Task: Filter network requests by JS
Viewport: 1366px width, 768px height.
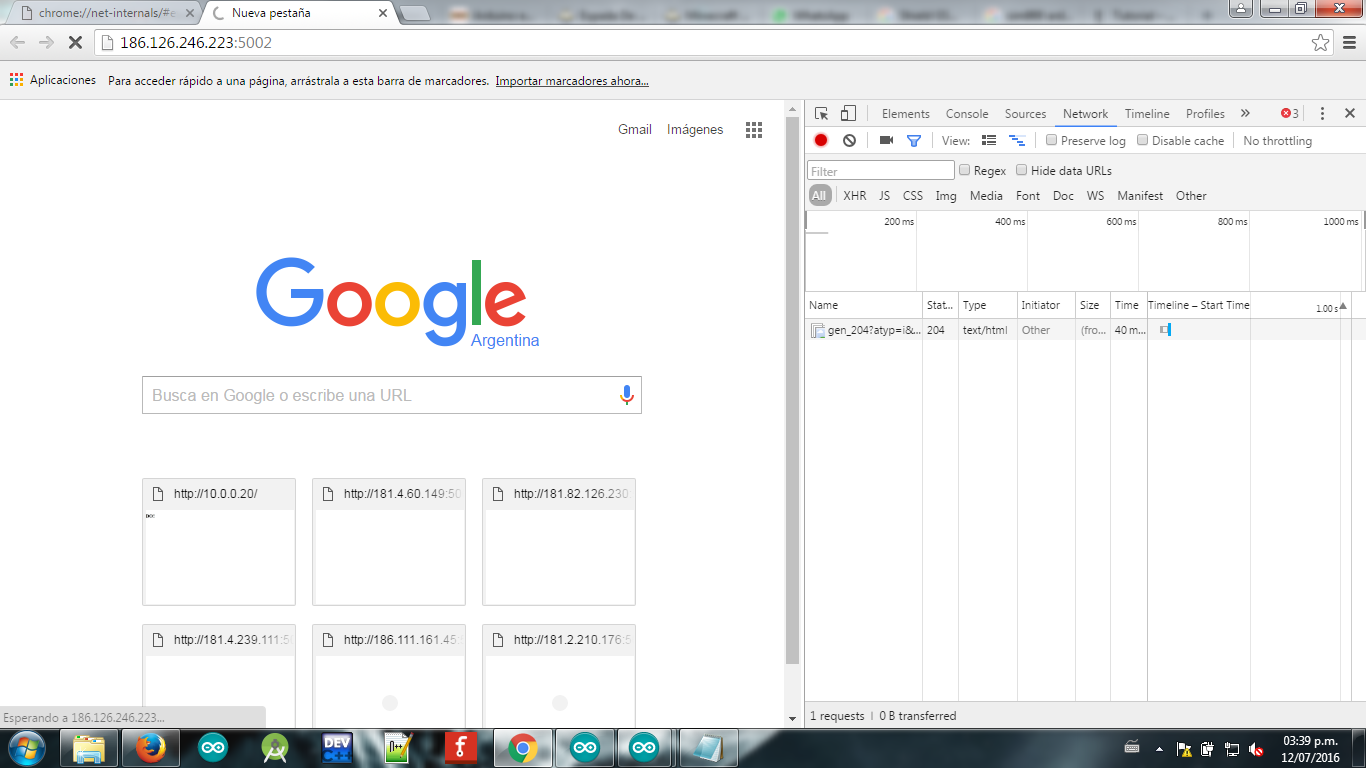Action: [884, 196]
